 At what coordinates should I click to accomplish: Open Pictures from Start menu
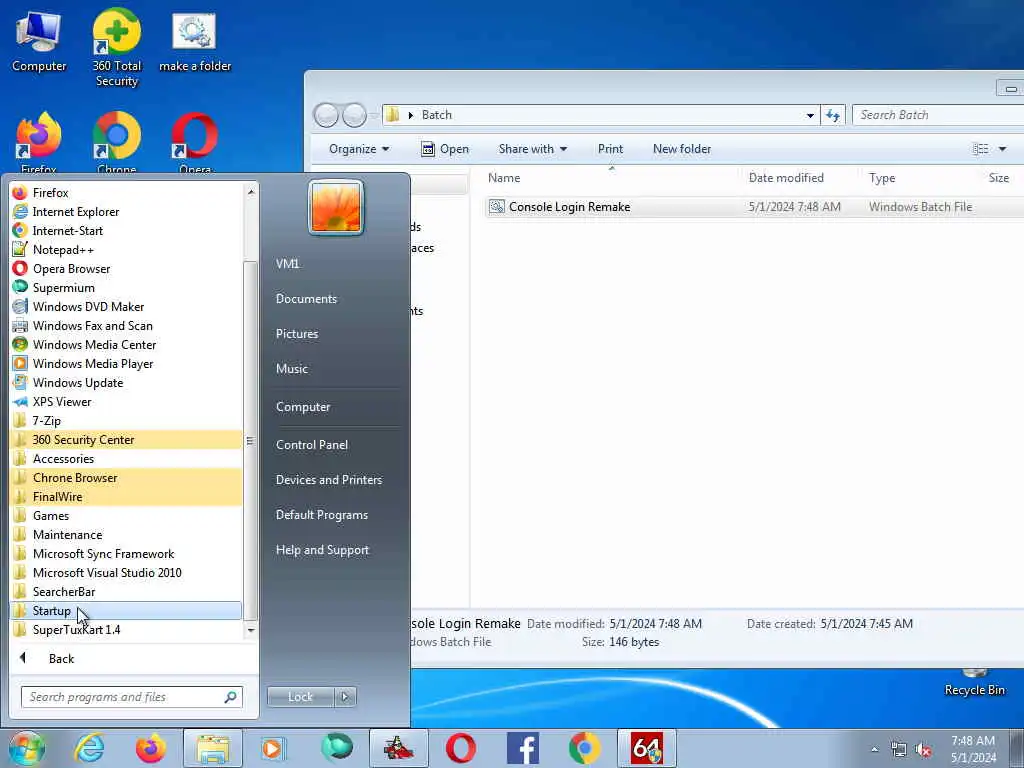(297, 334)
